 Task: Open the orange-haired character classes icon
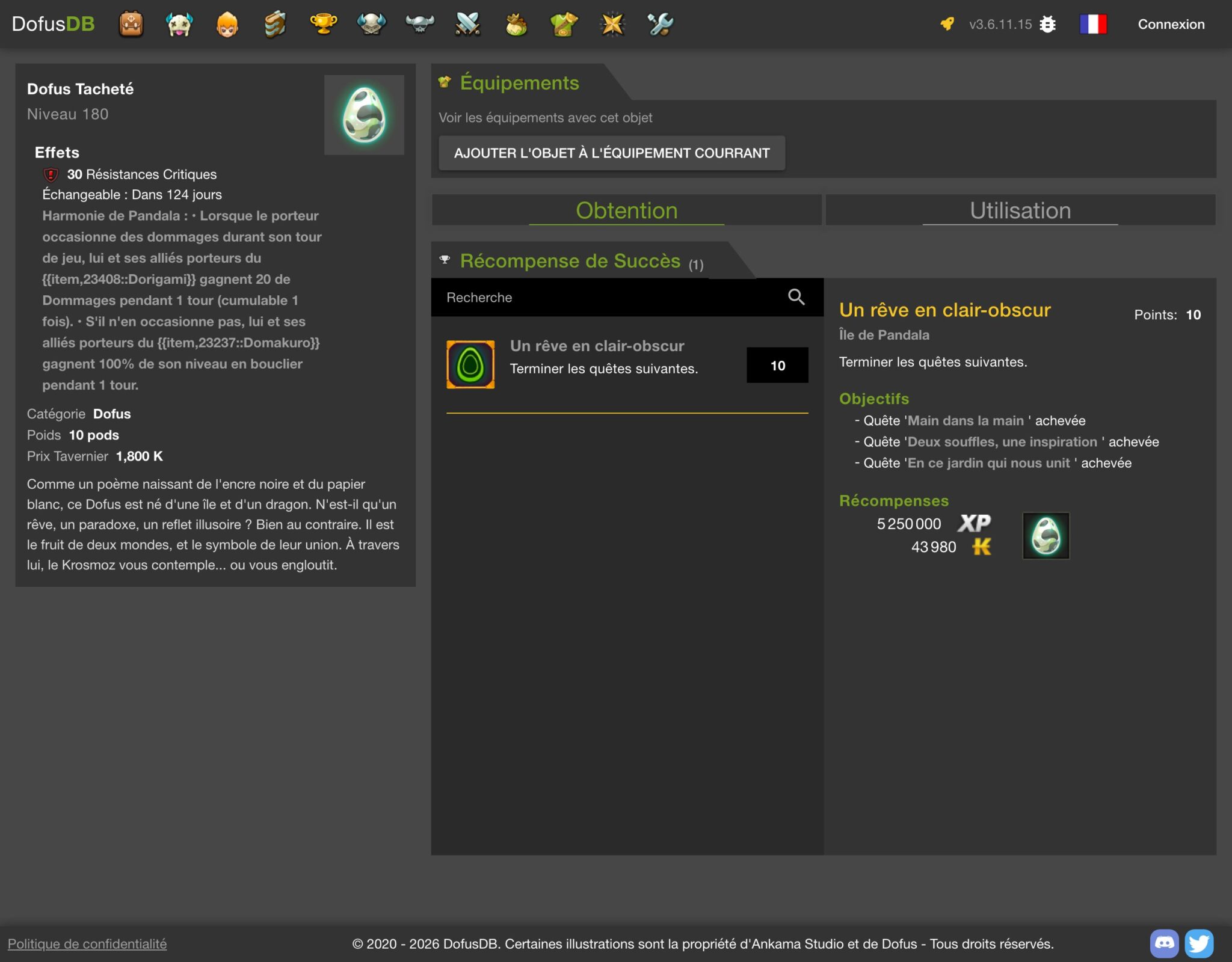pyautogui.click(x=227, y=24)
